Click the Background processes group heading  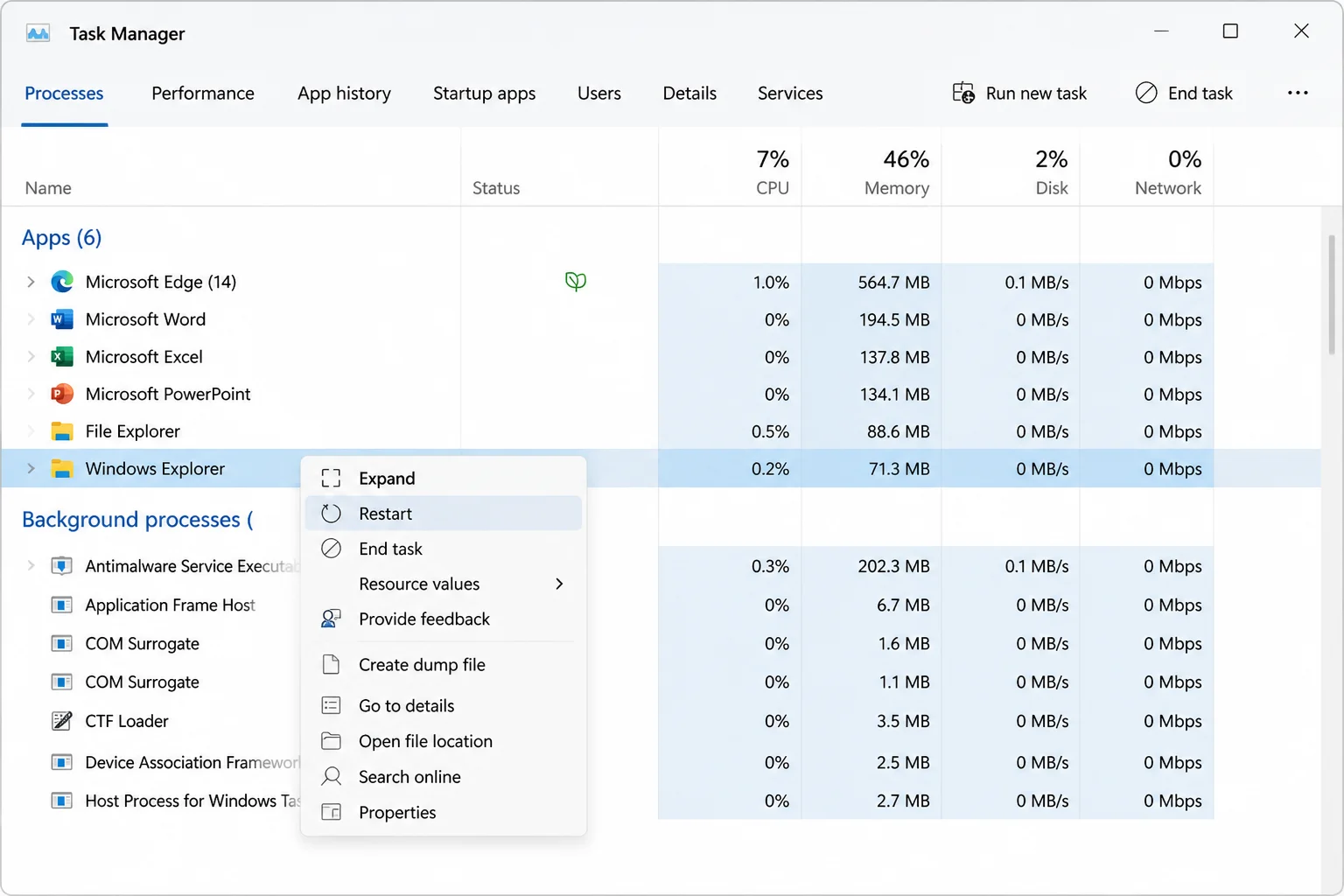click(137, 520)
